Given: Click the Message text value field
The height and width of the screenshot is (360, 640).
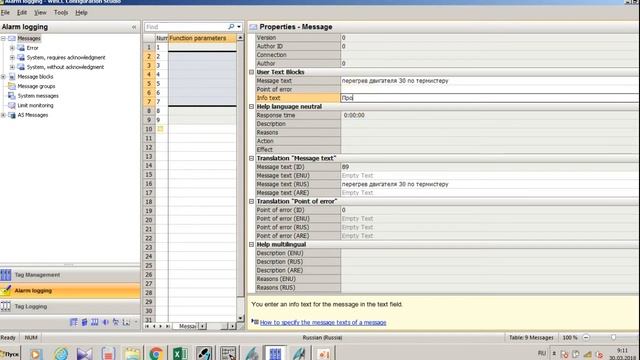Looking at the screenshot, I should point(490,81).
